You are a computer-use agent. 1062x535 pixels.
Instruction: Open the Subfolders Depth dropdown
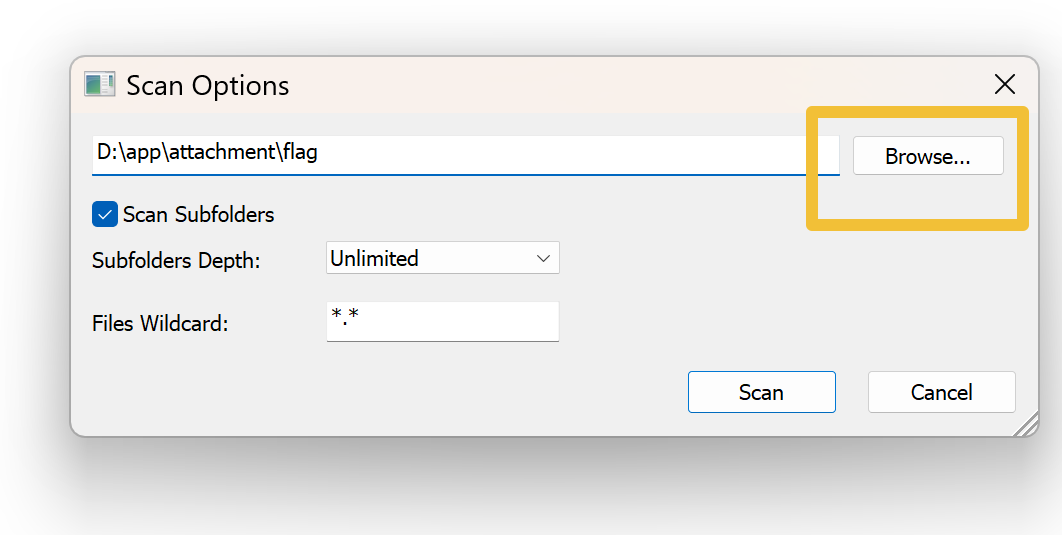pos(442,258)
